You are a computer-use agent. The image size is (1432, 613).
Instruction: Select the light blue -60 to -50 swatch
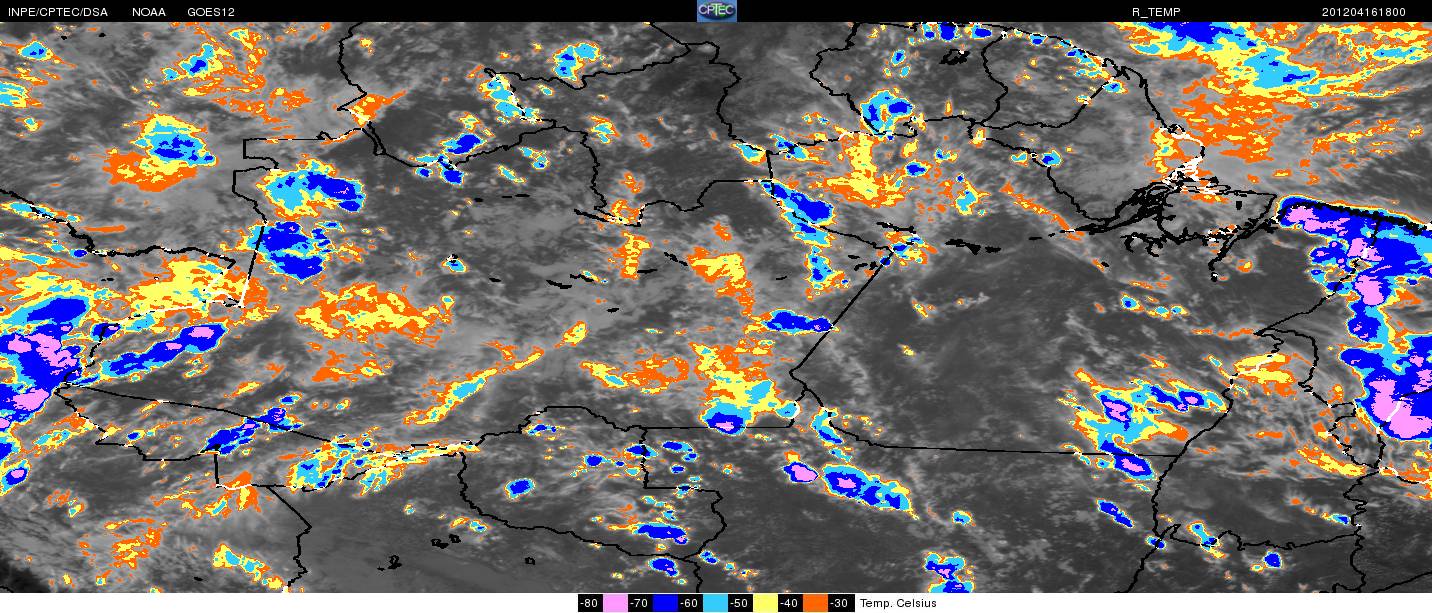(715, 603)
